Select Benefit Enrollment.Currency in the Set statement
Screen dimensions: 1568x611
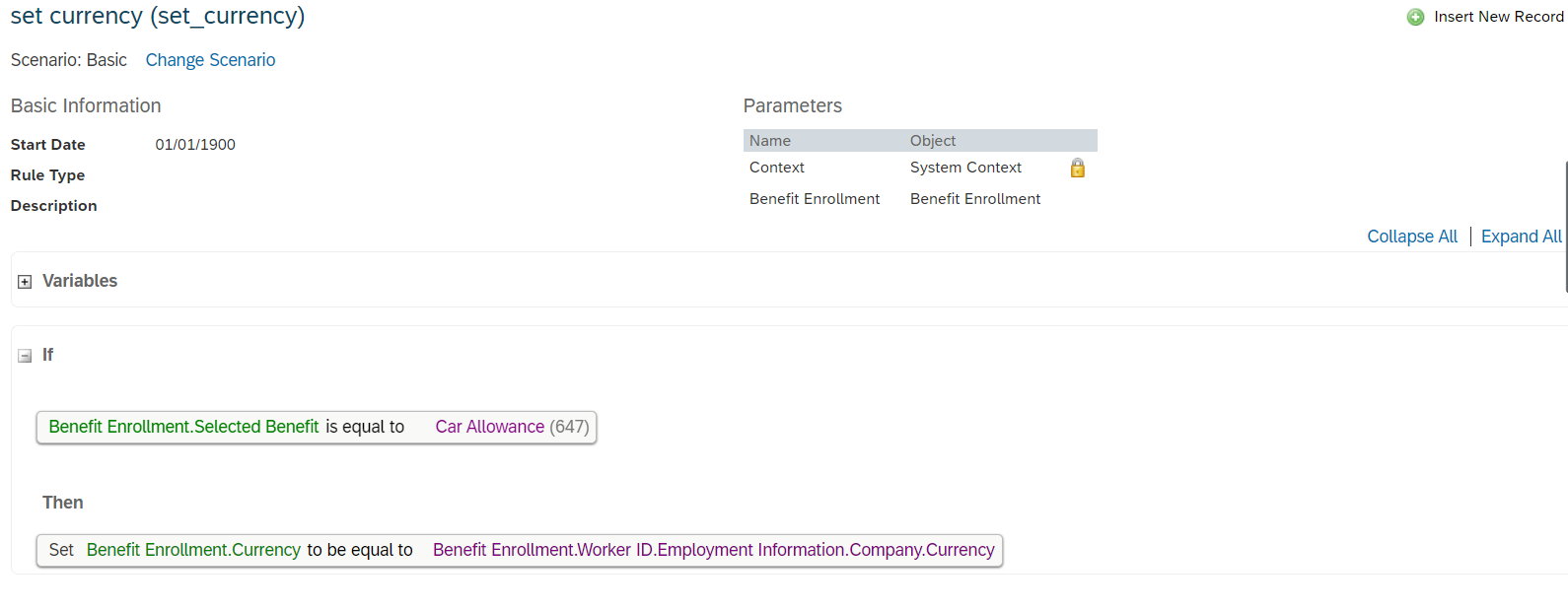193,550
